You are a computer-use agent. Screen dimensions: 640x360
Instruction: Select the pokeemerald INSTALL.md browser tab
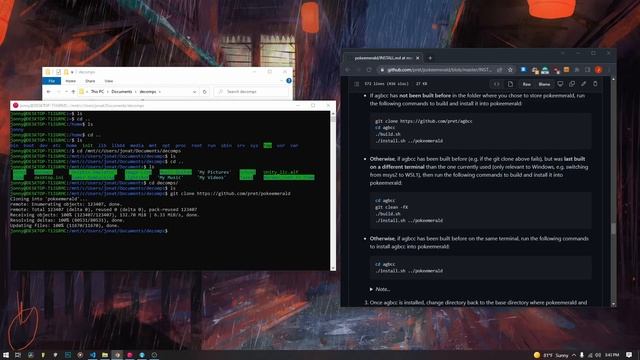(x=382, y=58)
